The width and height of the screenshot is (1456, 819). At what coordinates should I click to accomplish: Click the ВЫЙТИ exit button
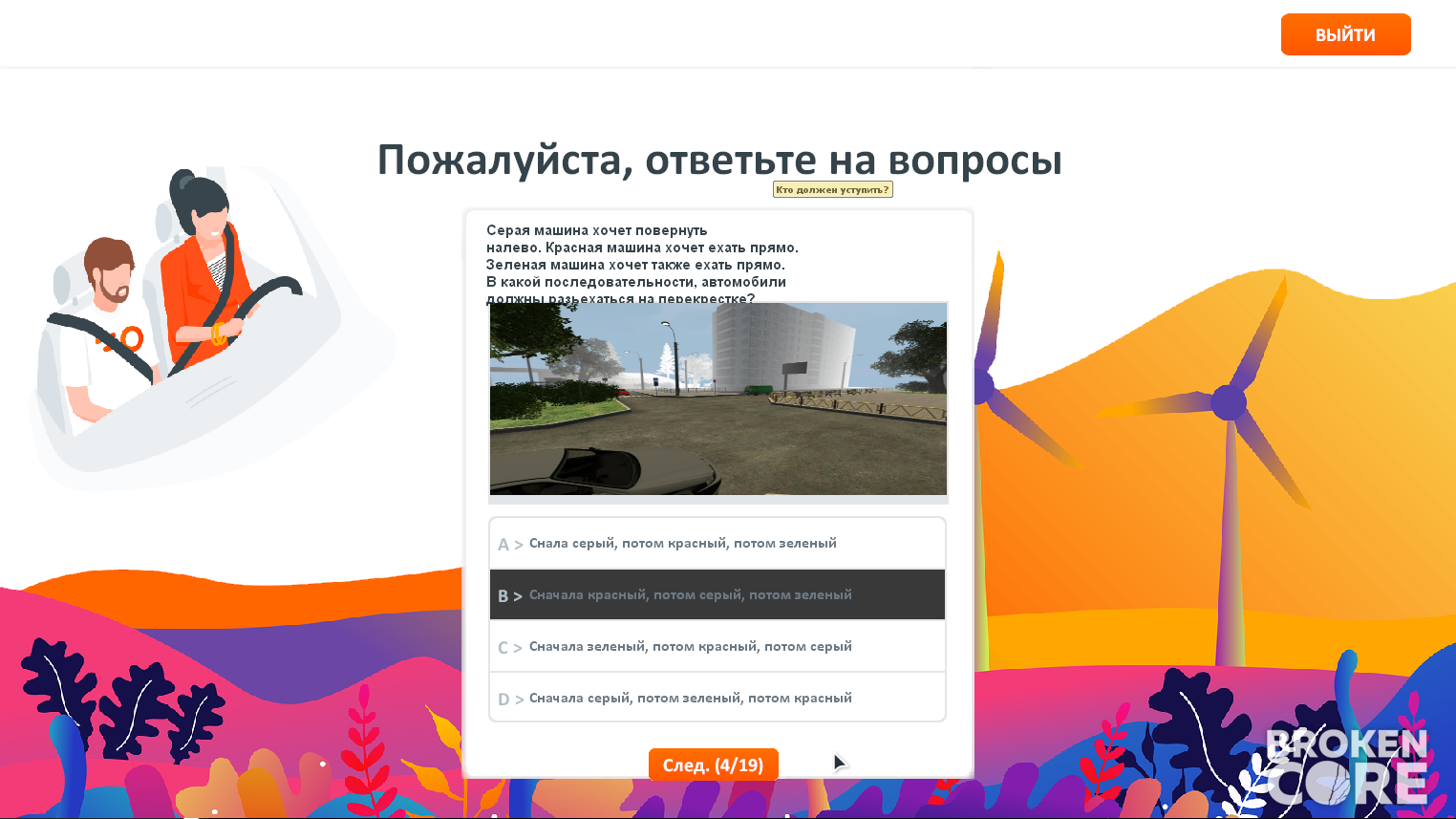(x=1345, y=34)
